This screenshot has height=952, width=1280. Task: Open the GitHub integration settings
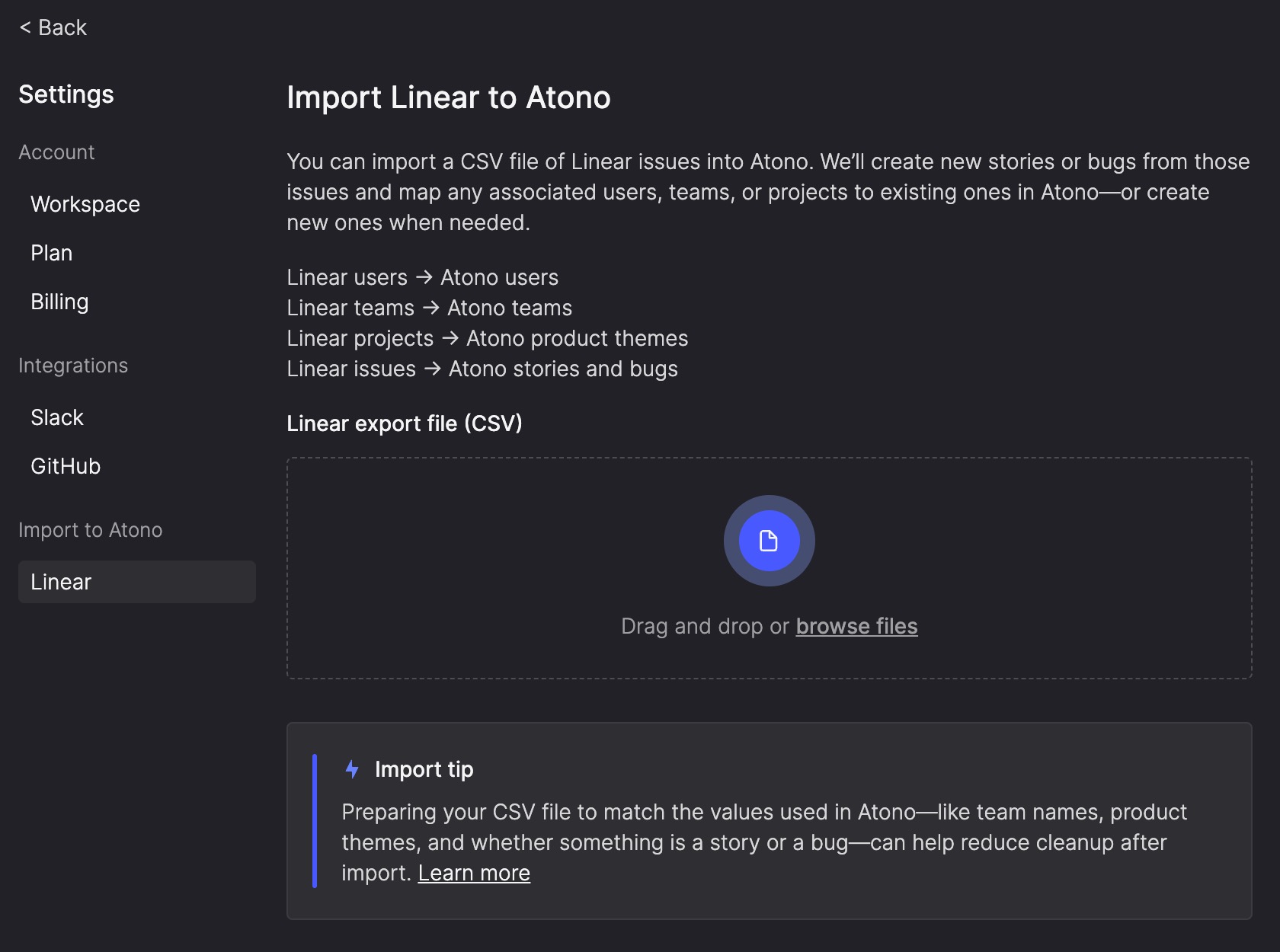[x=66, y=466]
